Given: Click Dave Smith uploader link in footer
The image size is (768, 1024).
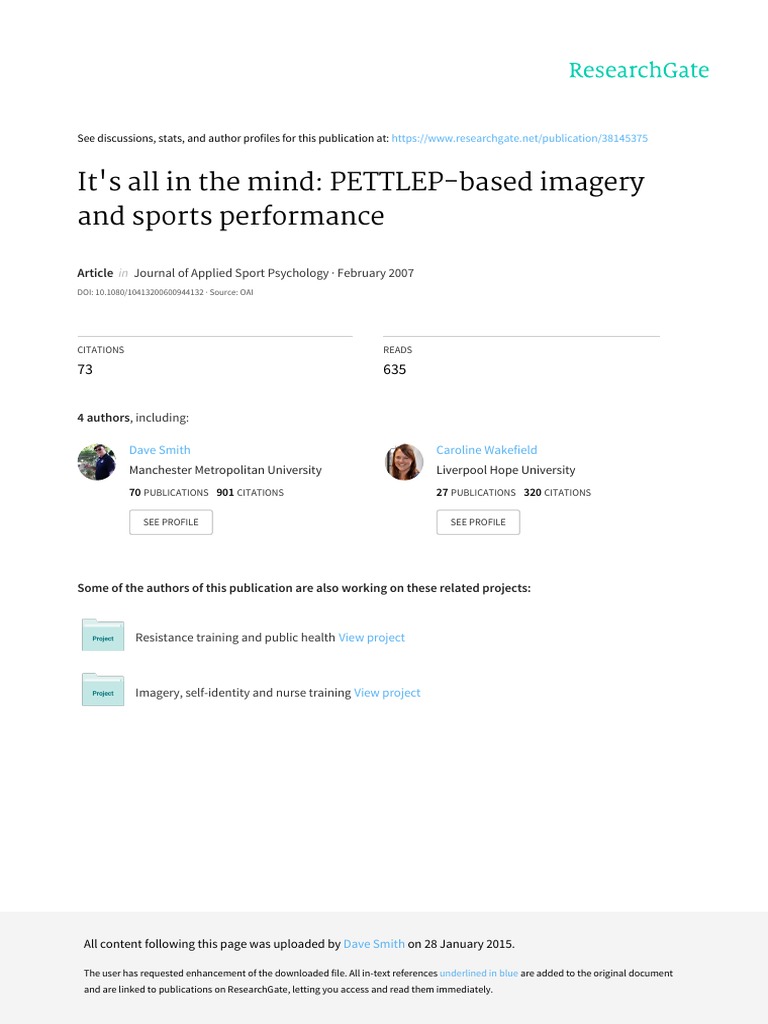Looking at the screenshot, I should [374, 943].
